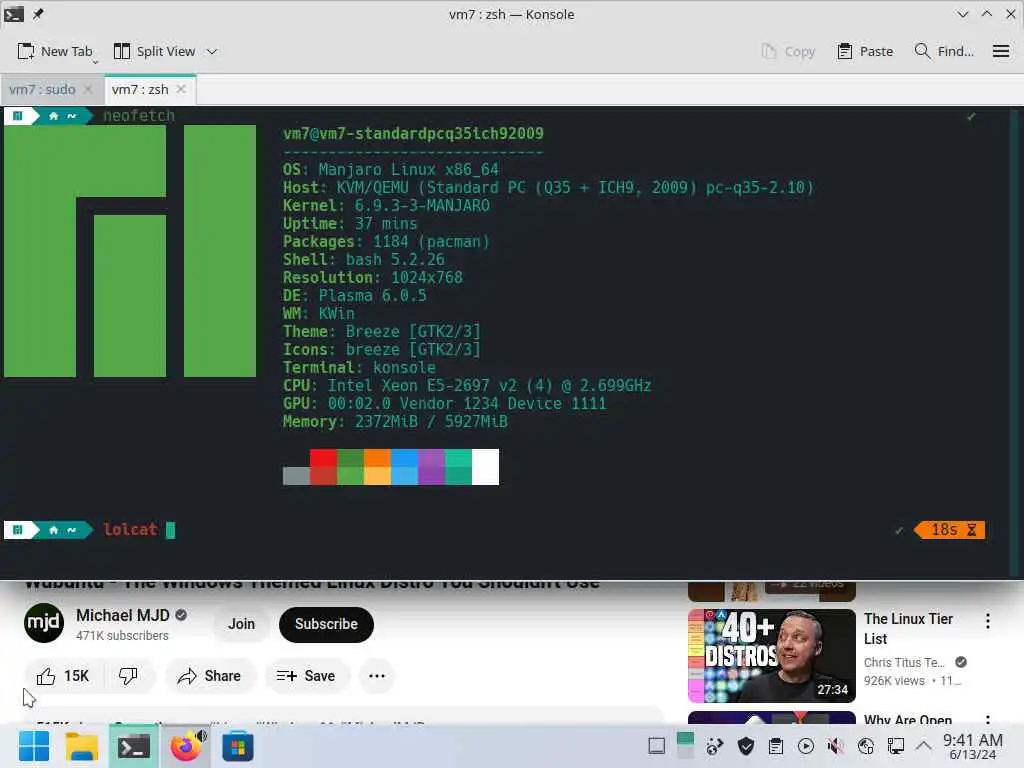This screenshot has height=768, width=1024.
Task: Close the vm7 : sudo tab
Action: [88, 89]
